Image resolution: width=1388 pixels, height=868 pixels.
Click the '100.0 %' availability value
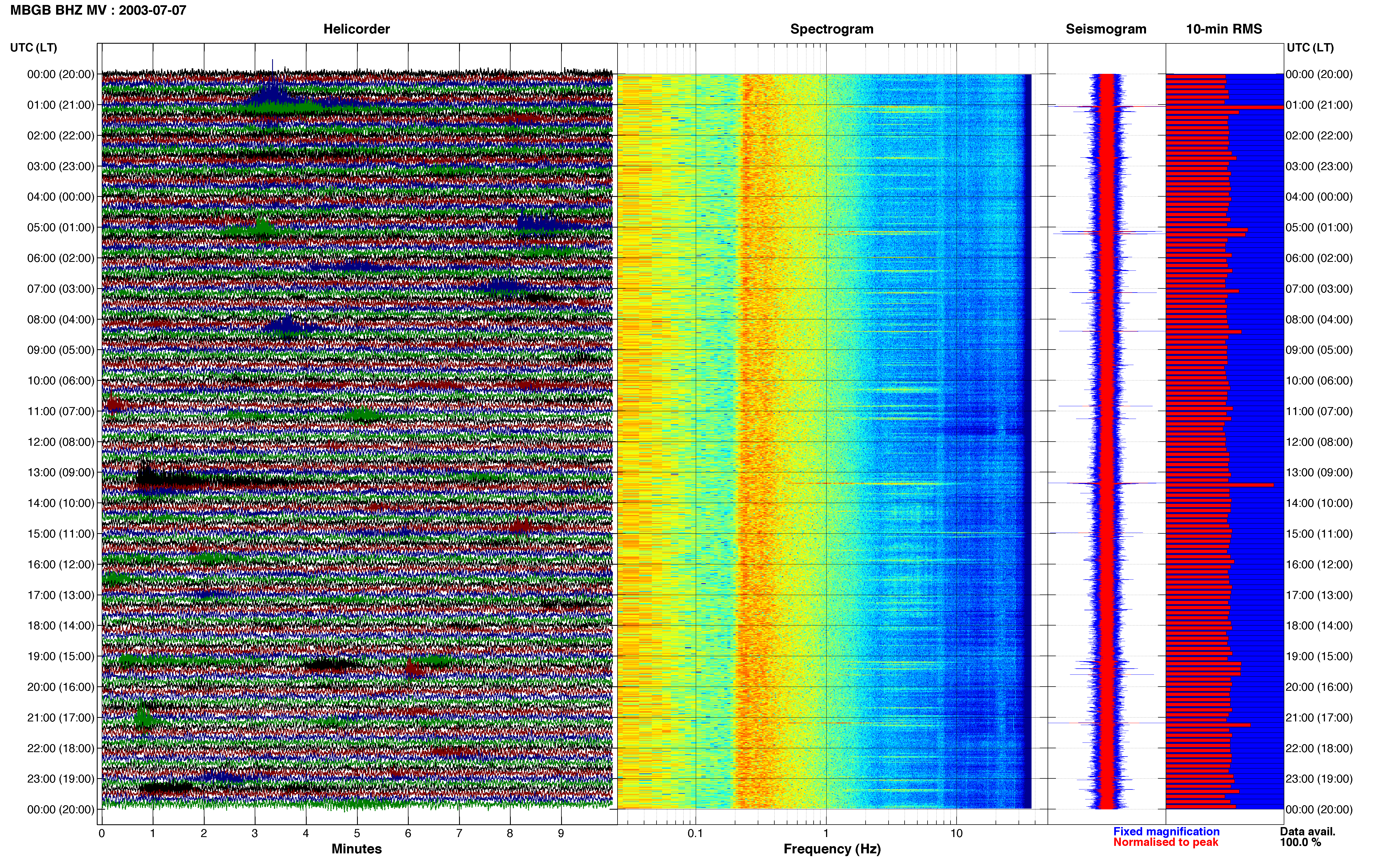pos(1300,843)
